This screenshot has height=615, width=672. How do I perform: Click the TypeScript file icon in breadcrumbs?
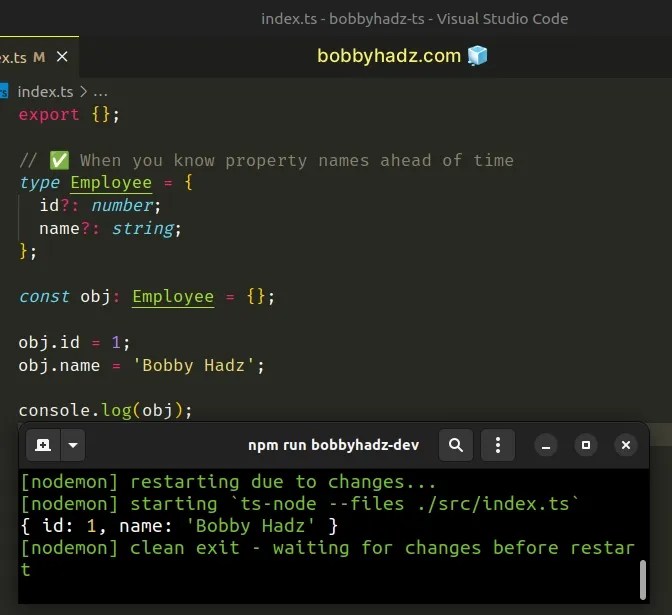pyautogui.click(x=4, y=91)
